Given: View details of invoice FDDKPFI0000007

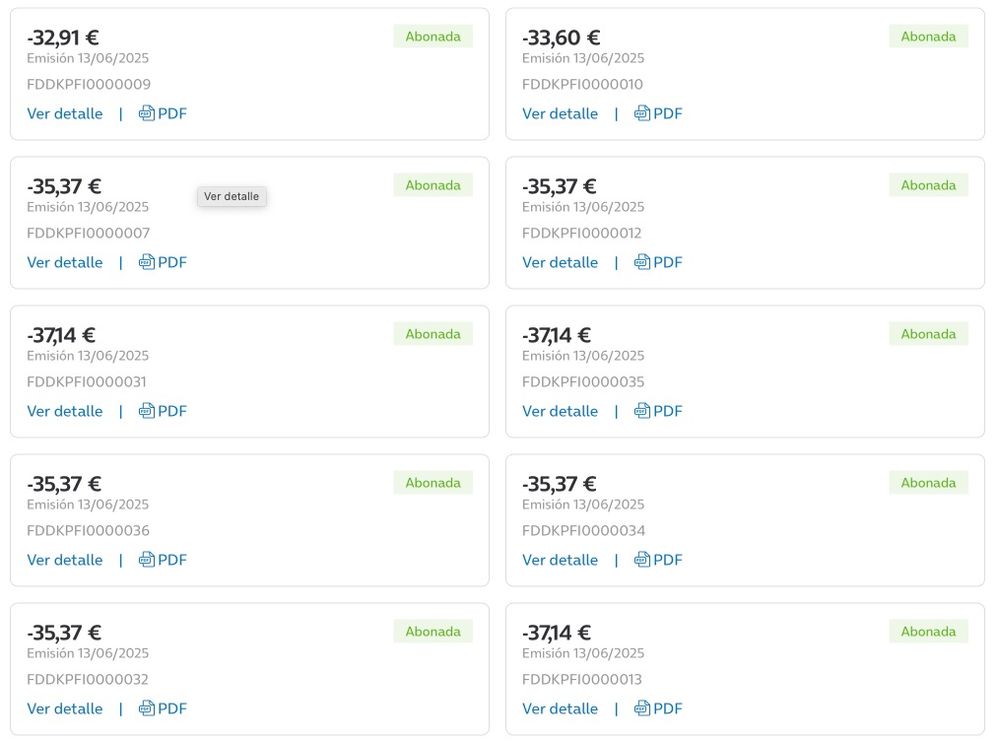Looking at the screenshot, I should [65, 263].
